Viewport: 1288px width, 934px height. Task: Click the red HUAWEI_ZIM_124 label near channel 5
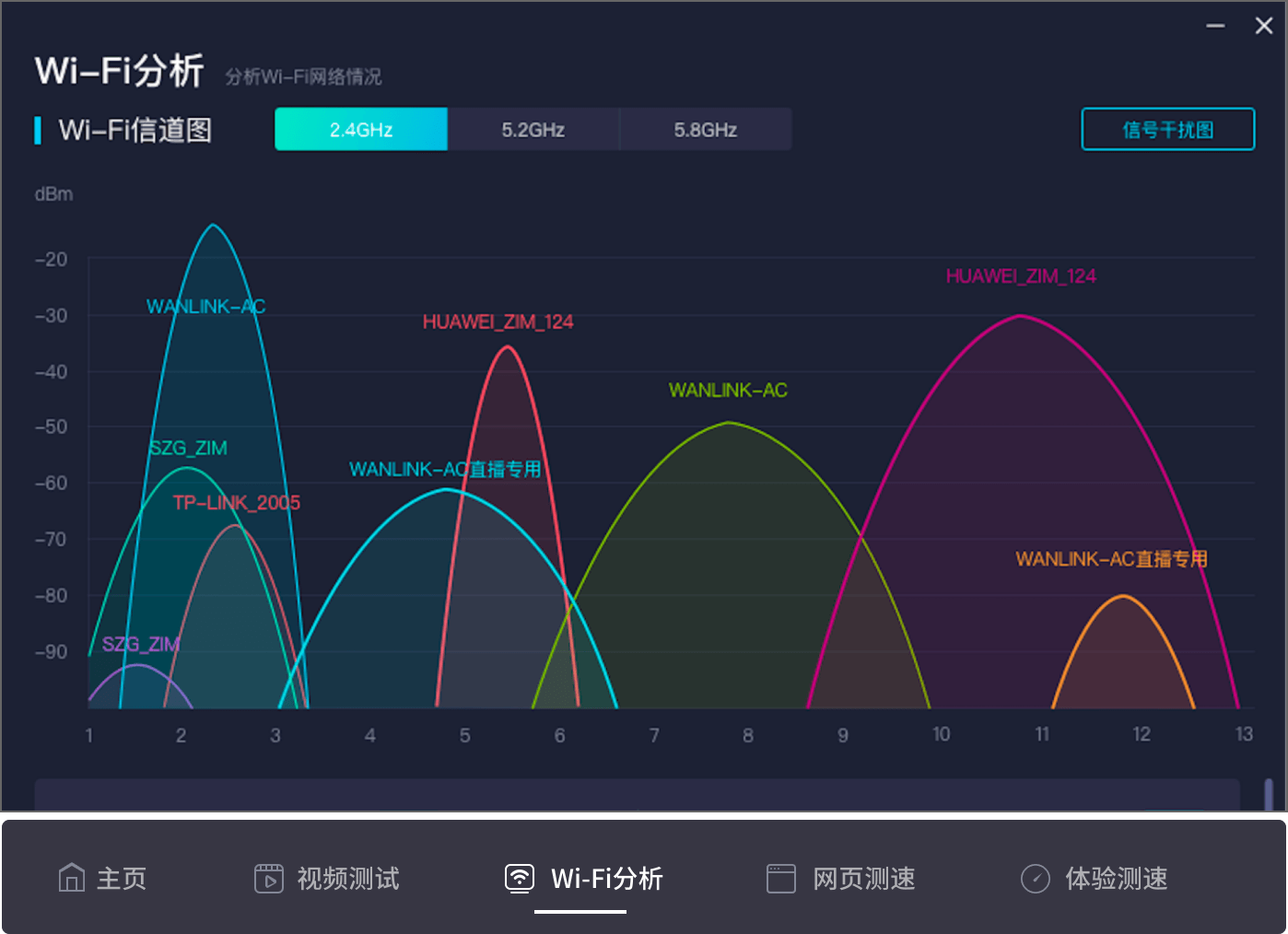point(498,321)
